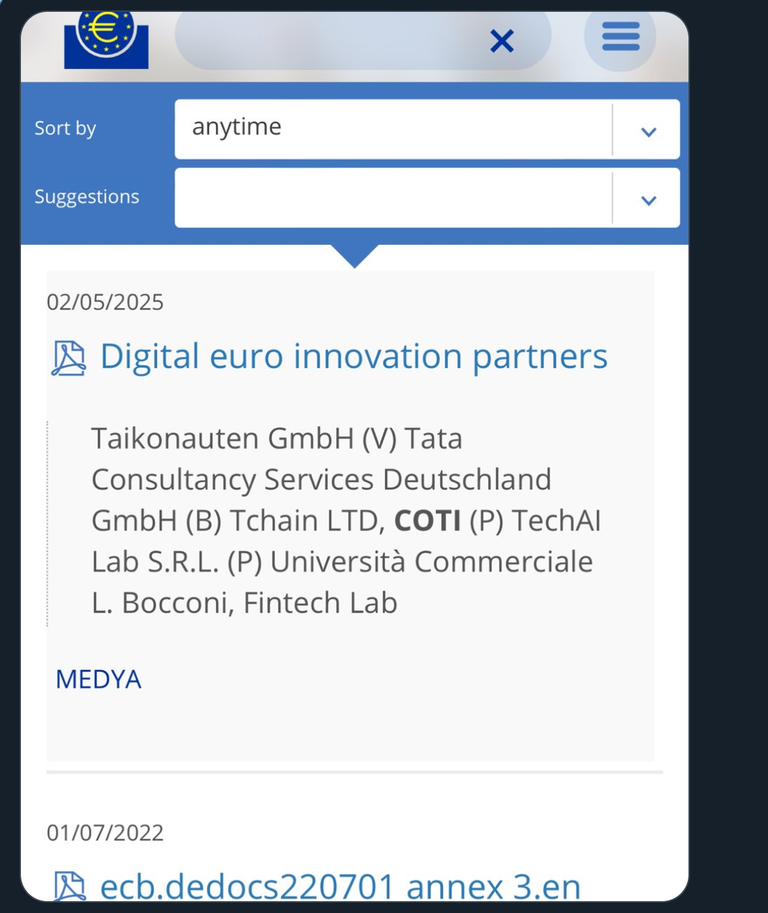Open the ecb.dedocs220701 annex 3.en link
Screen dimensions: 768x913
pos(341,886)
